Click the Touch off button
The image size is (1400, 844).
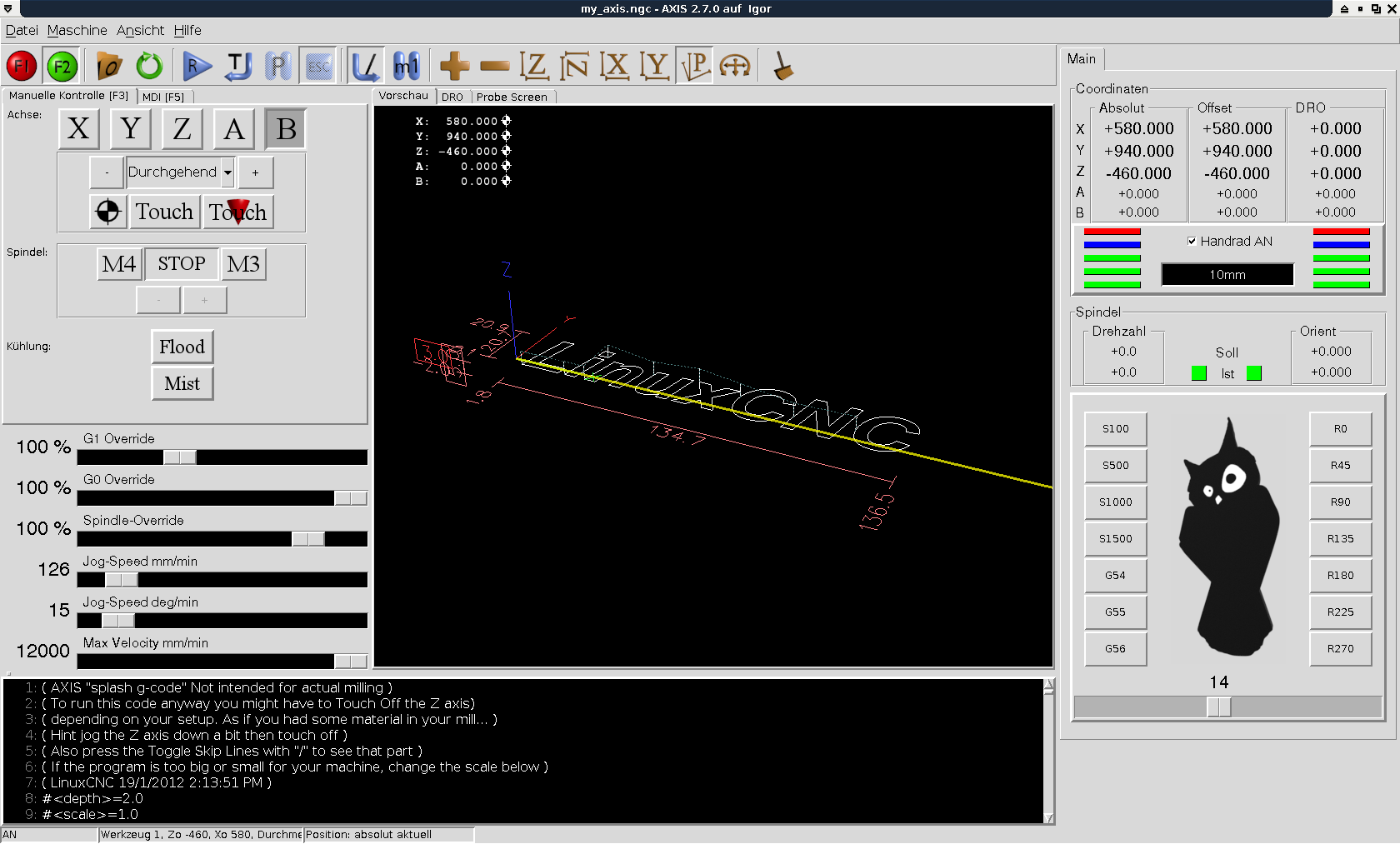(164, 212)
